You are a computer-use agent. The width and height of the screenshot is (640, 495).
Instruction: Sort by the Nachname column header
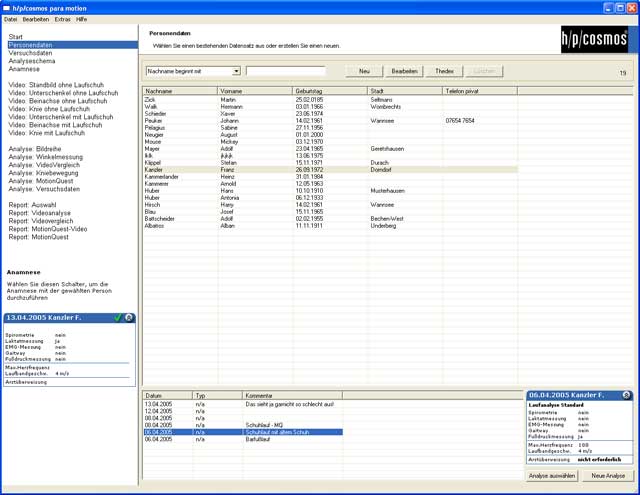(180, 91)
